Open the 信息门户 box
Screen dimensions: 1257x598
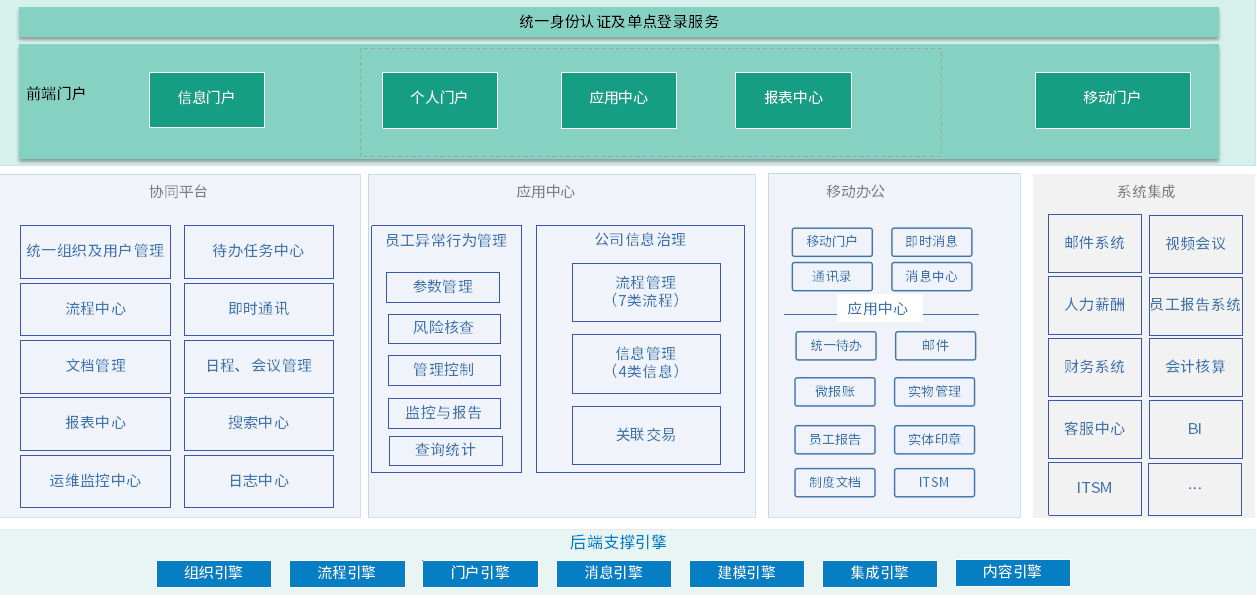207,100
